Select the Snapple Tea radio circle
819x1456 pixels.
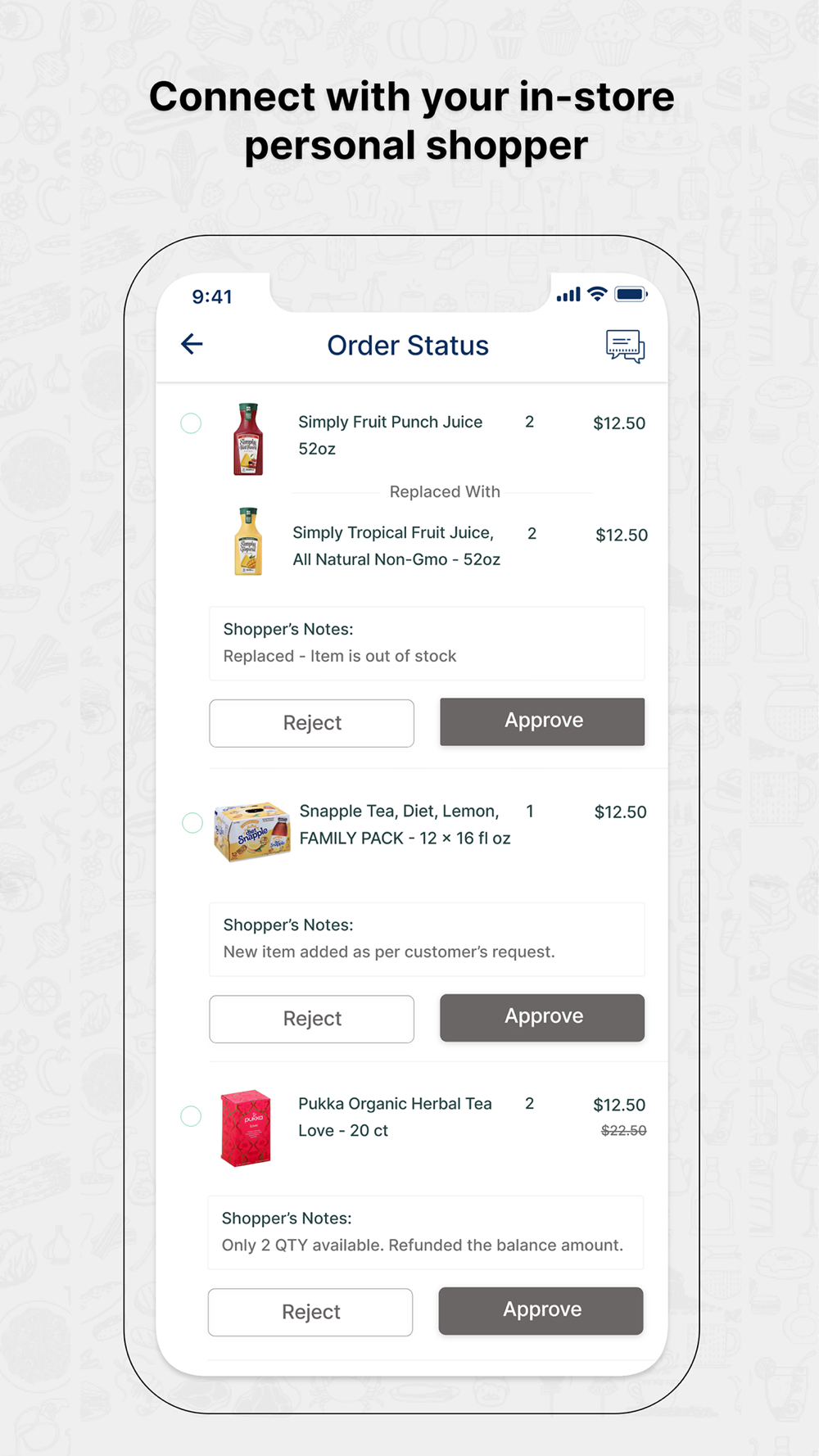[192, 823]
